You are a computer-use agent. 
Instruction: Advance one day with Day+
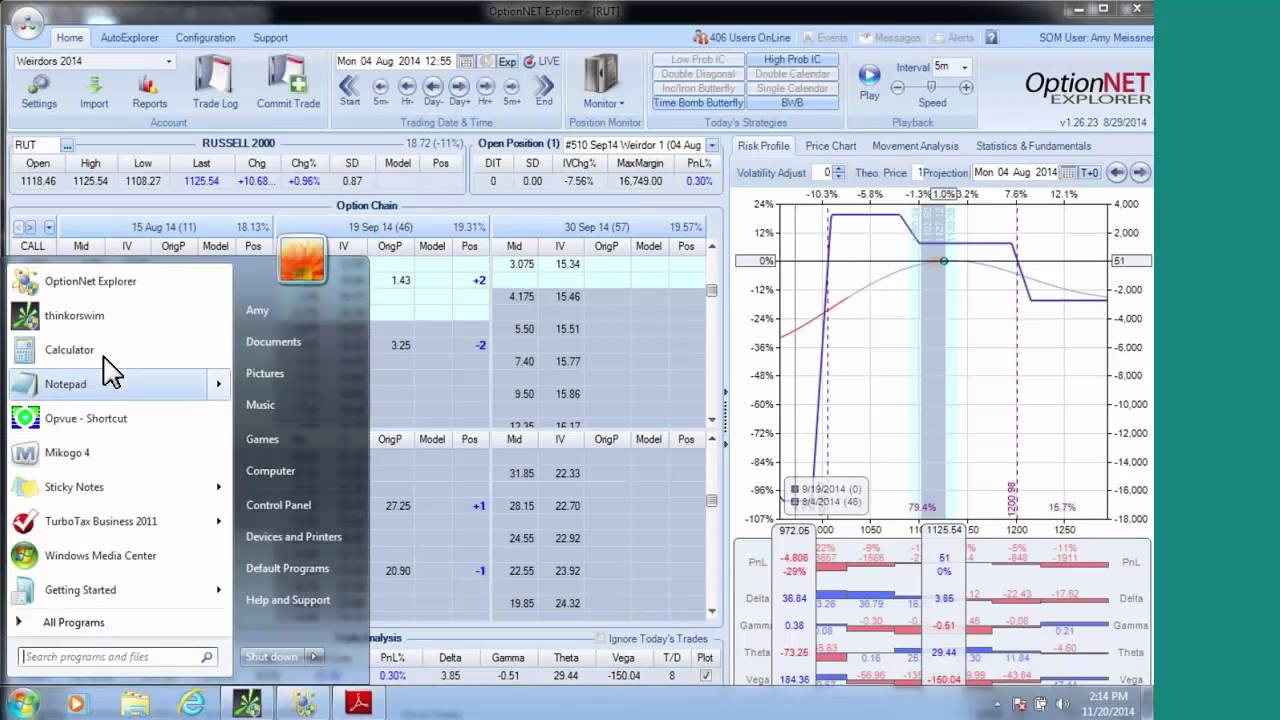pos(459,90)
